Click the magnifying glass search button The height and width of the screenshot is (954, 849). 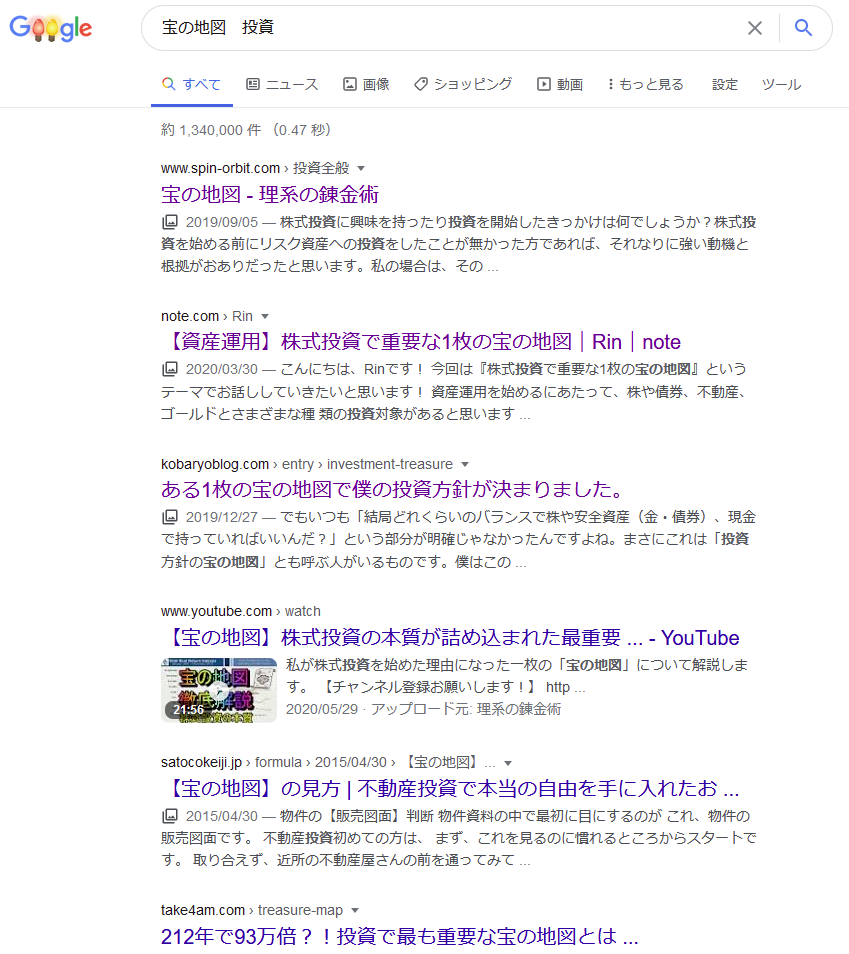point(803,28)
